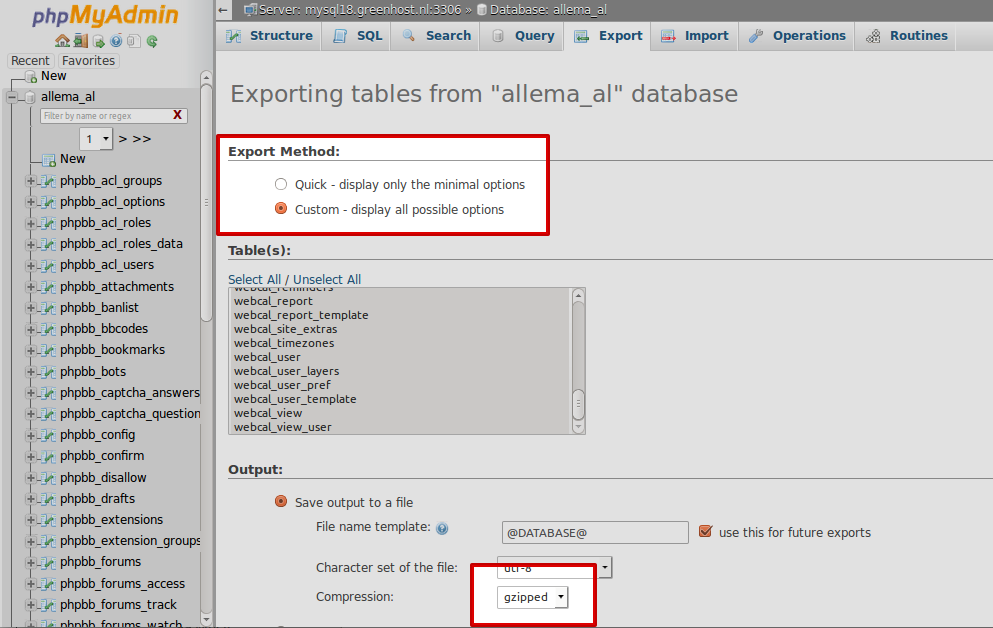
Task: Toggle use this for future exports checkbox
Action: [x=705, y=531]
